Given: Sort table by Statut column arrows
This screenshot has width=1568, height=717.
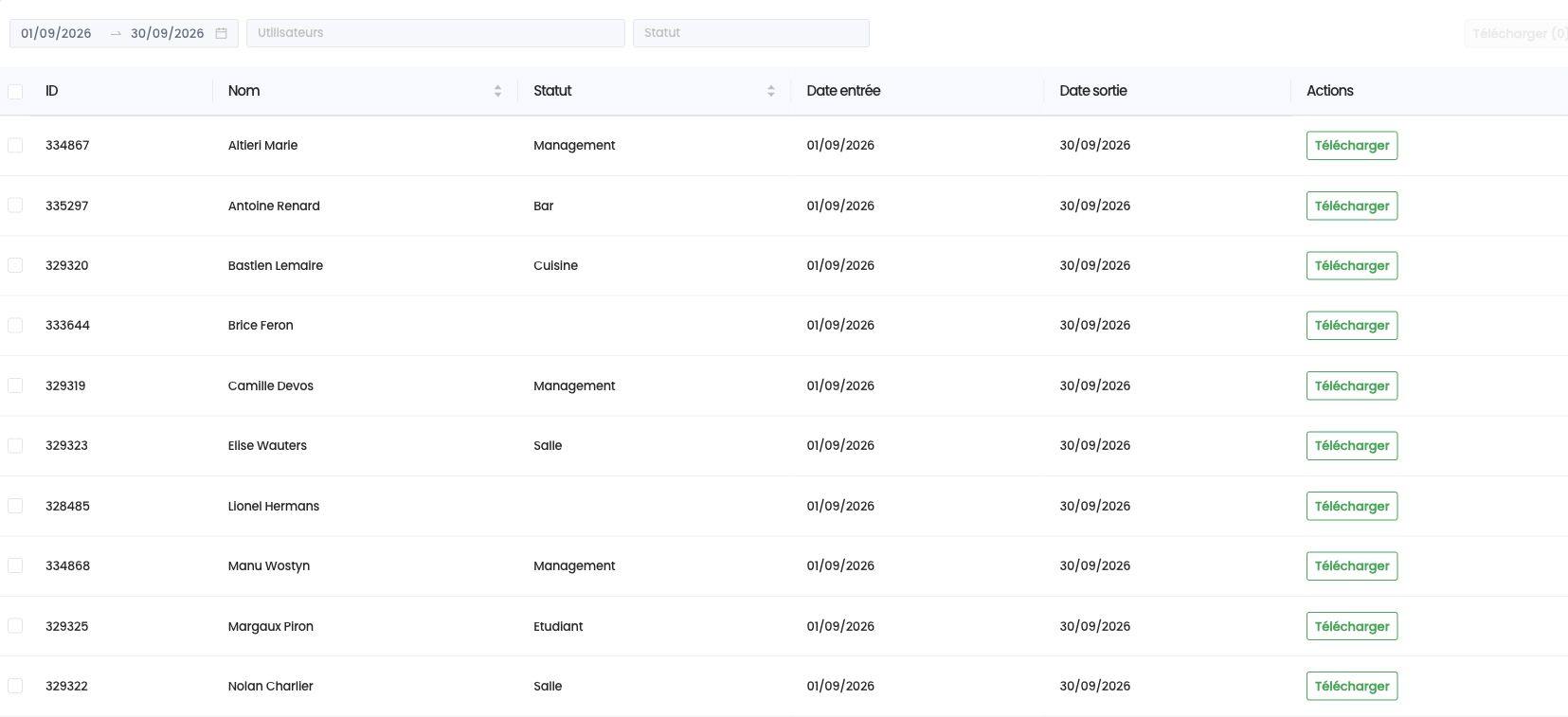Looking at the screenshot, I should tap(770, 91).
